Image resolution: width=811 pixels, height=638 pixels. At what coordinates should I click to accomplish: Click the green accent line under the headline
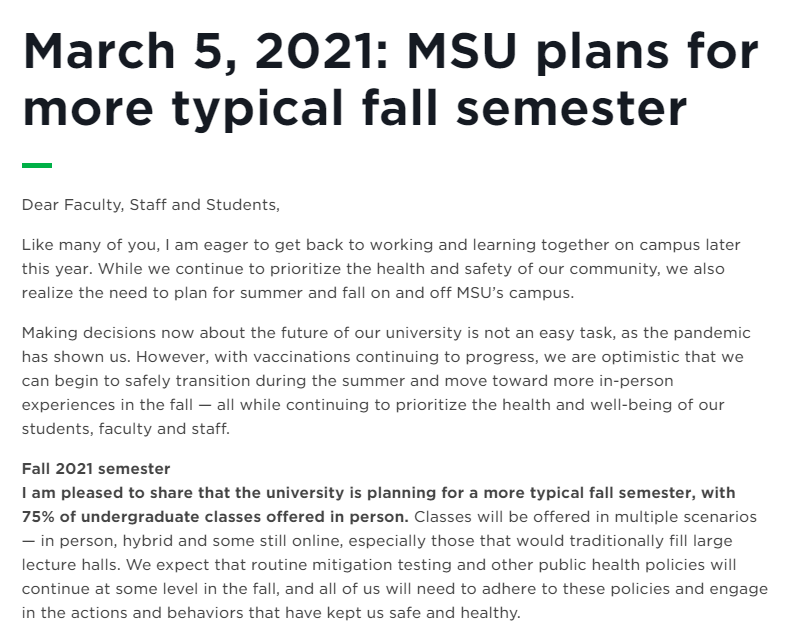(x=37, y=165)
